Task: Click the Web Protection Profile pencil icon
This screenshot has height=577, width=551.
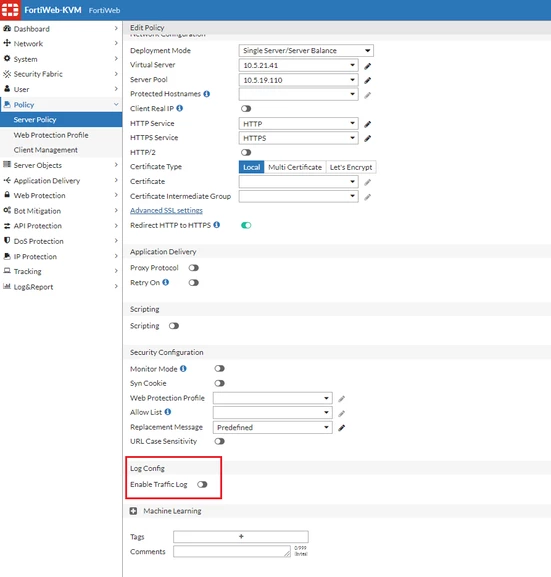Action: pyautogui.click(x=342, y=399)
